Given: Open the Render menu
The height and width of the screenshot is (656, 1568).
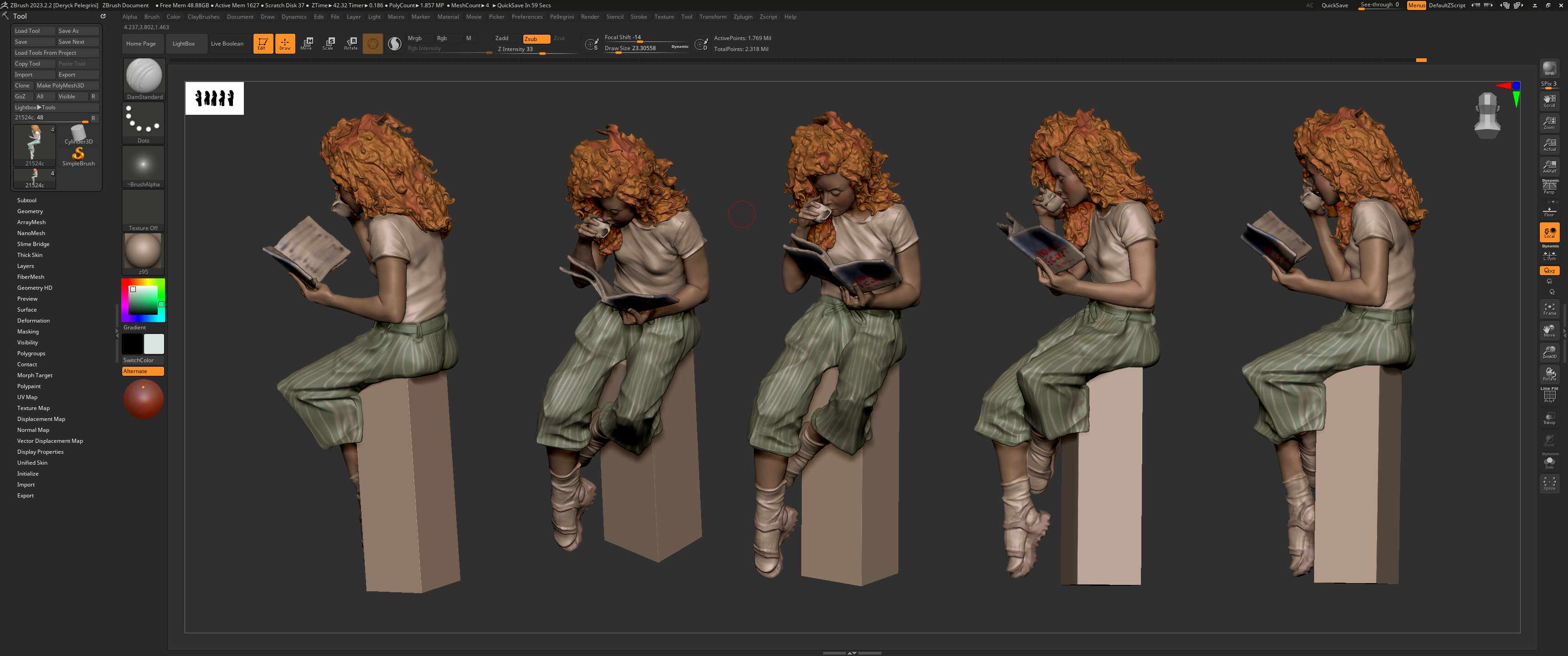Looking at the screenshot, I should pos(589,17).
